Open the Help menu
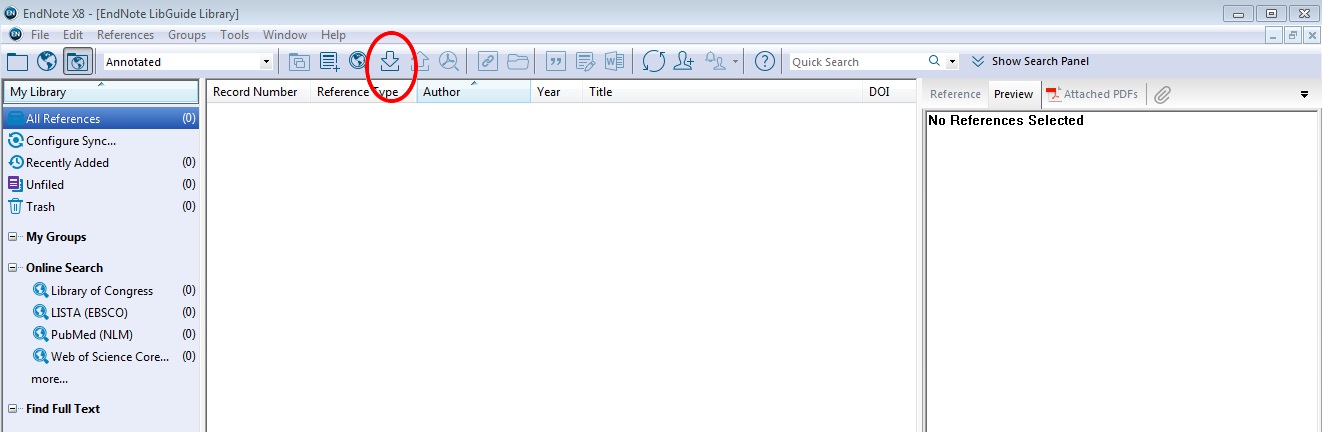The width and height of the screenshot is (1322, 432). pyautogui.click(x=333, y=35)
